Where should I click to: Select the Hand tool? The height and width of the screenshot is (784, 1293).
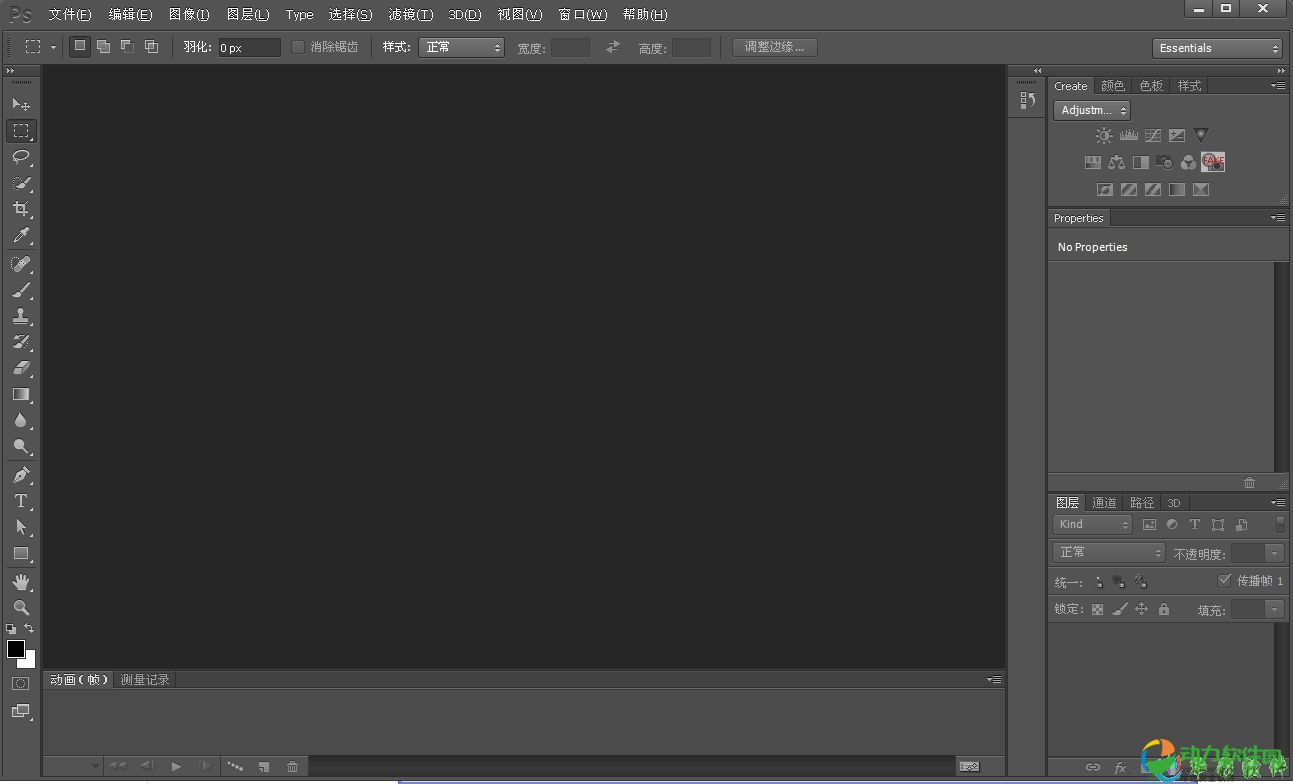pyautogui.click(x=20, y=581)
